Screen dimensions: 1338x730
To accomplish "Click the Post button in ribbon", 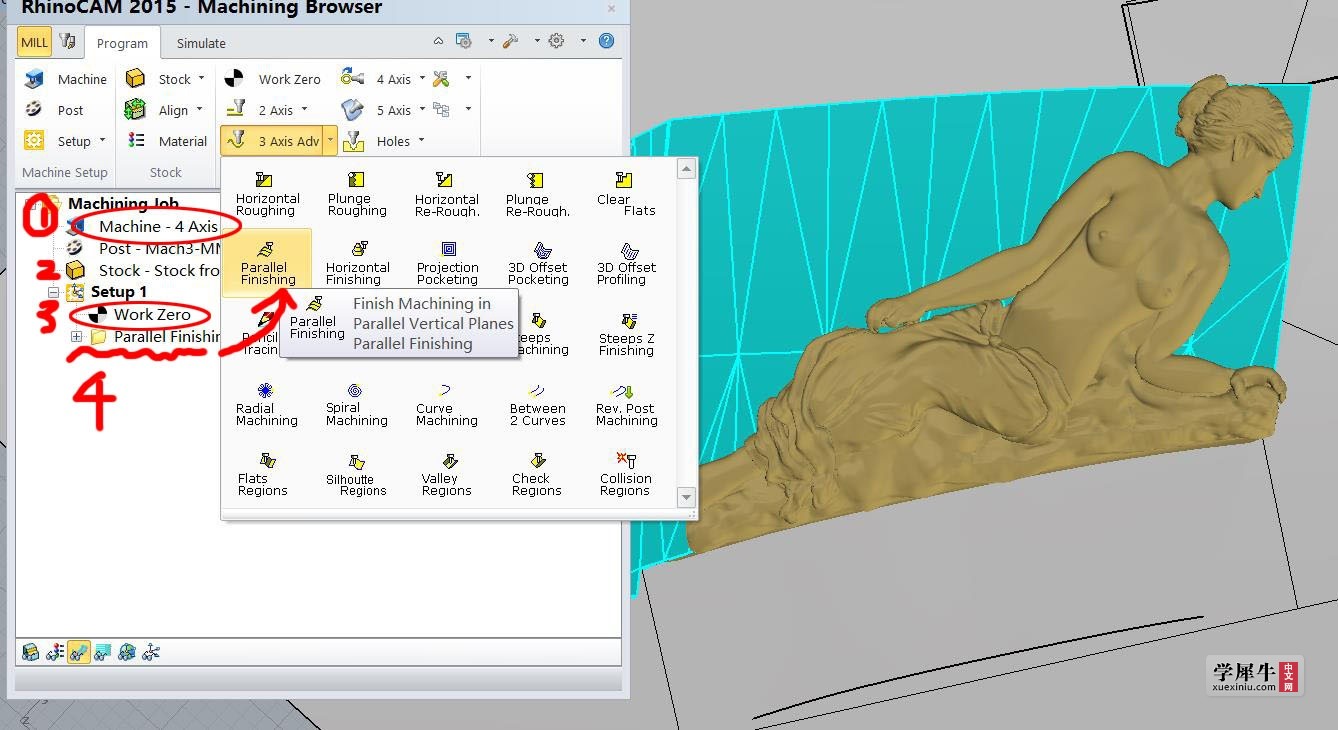I will click(55, 110).
